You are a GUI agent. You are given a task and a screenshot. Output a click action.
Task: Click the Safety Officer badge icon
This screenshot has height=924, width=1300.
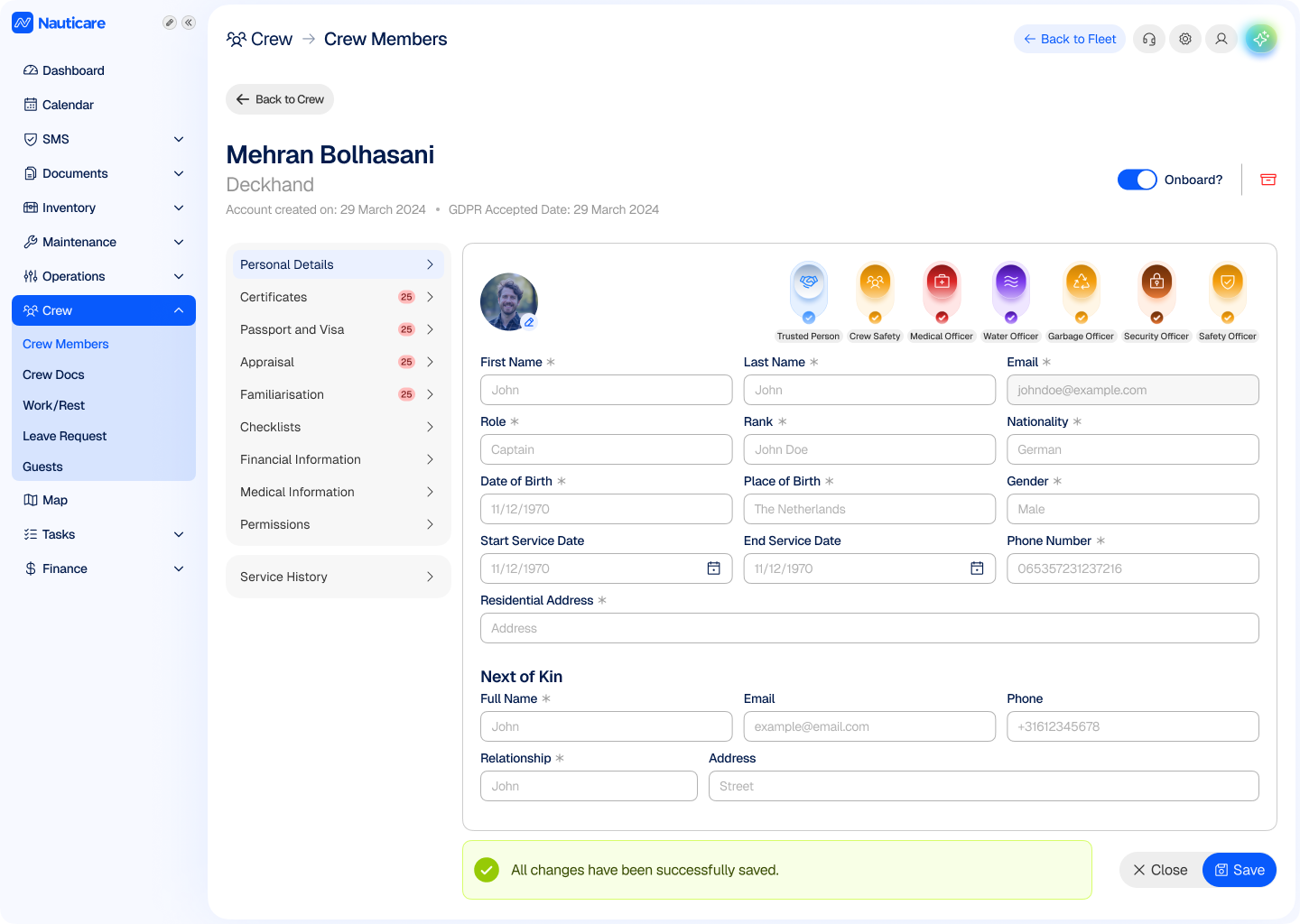[1228, 291]
